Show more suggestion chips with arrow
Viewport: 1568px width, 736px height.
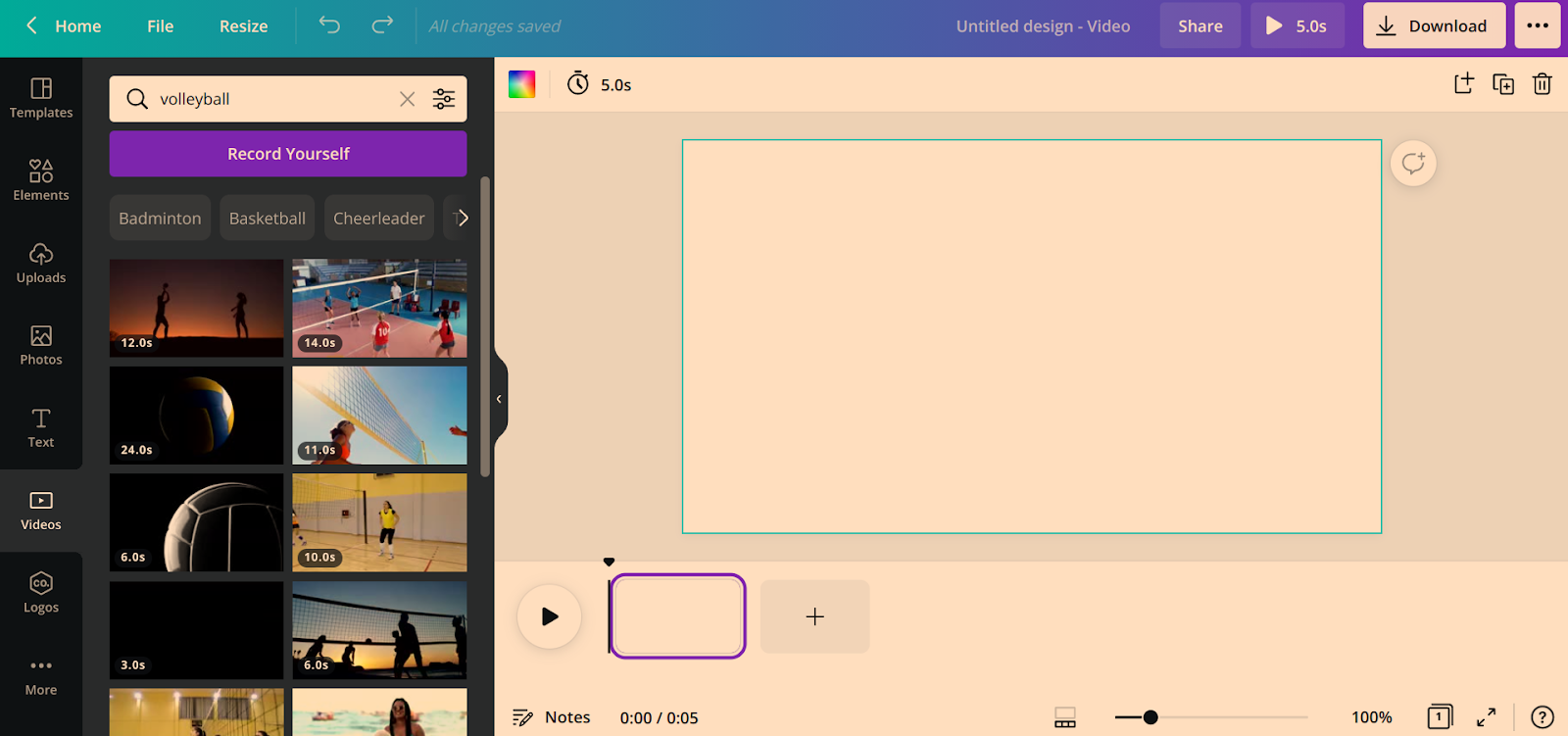[x=462, y=219]
